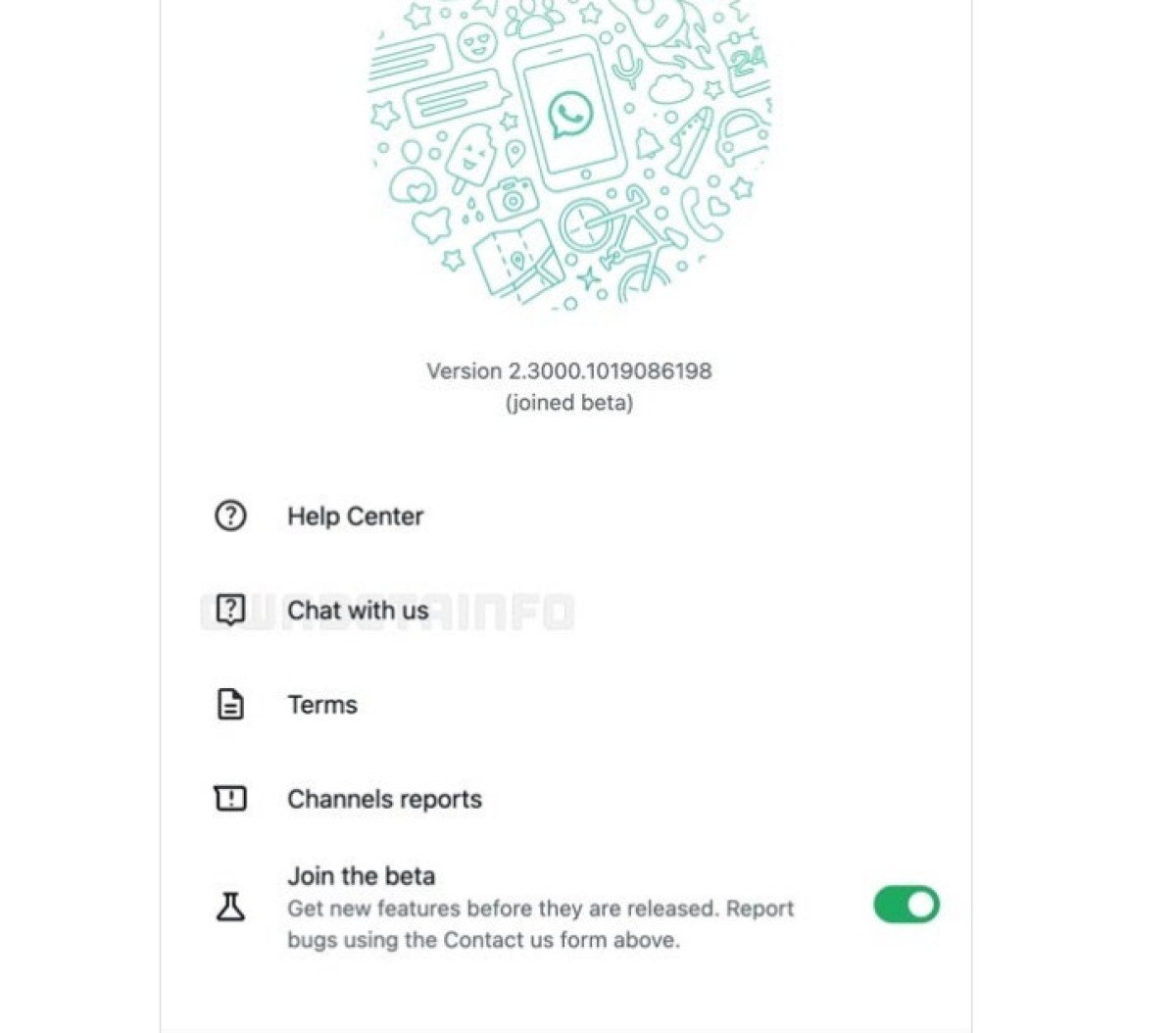Click the beta description about new features

pyautogui.click(x=540, y=924)
